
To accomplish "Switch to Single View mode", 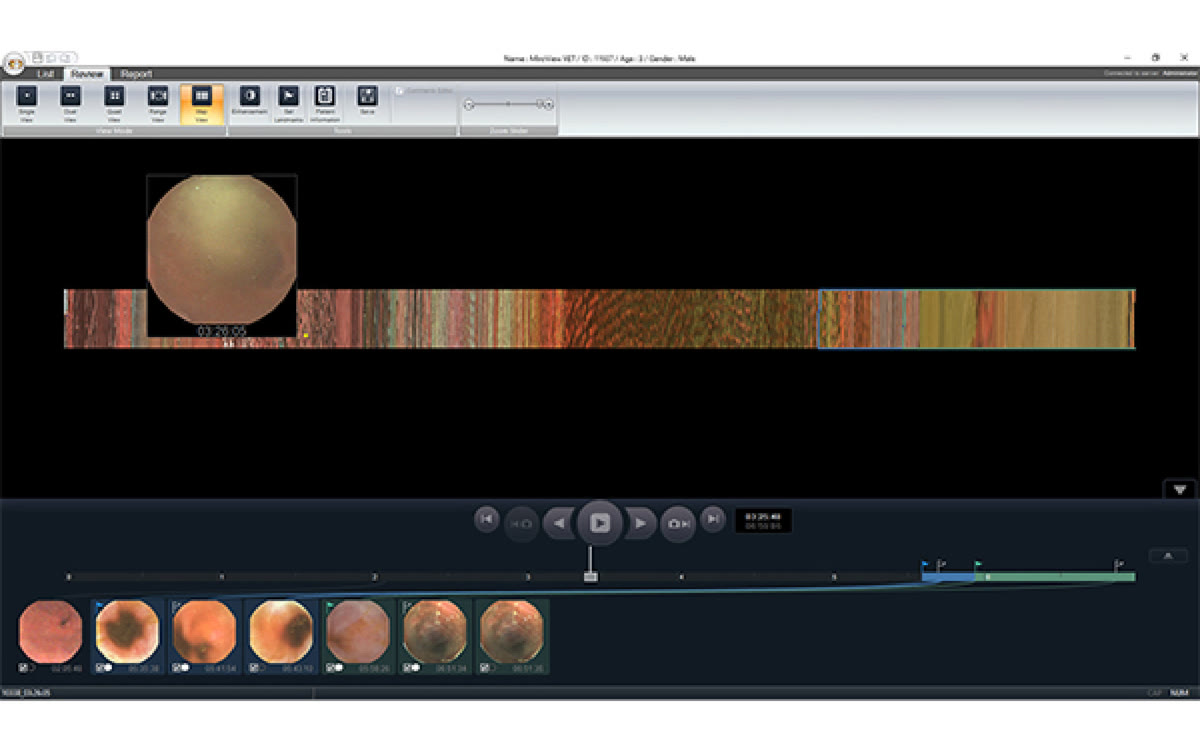I will pyautogui.click(x=27, y=104).
